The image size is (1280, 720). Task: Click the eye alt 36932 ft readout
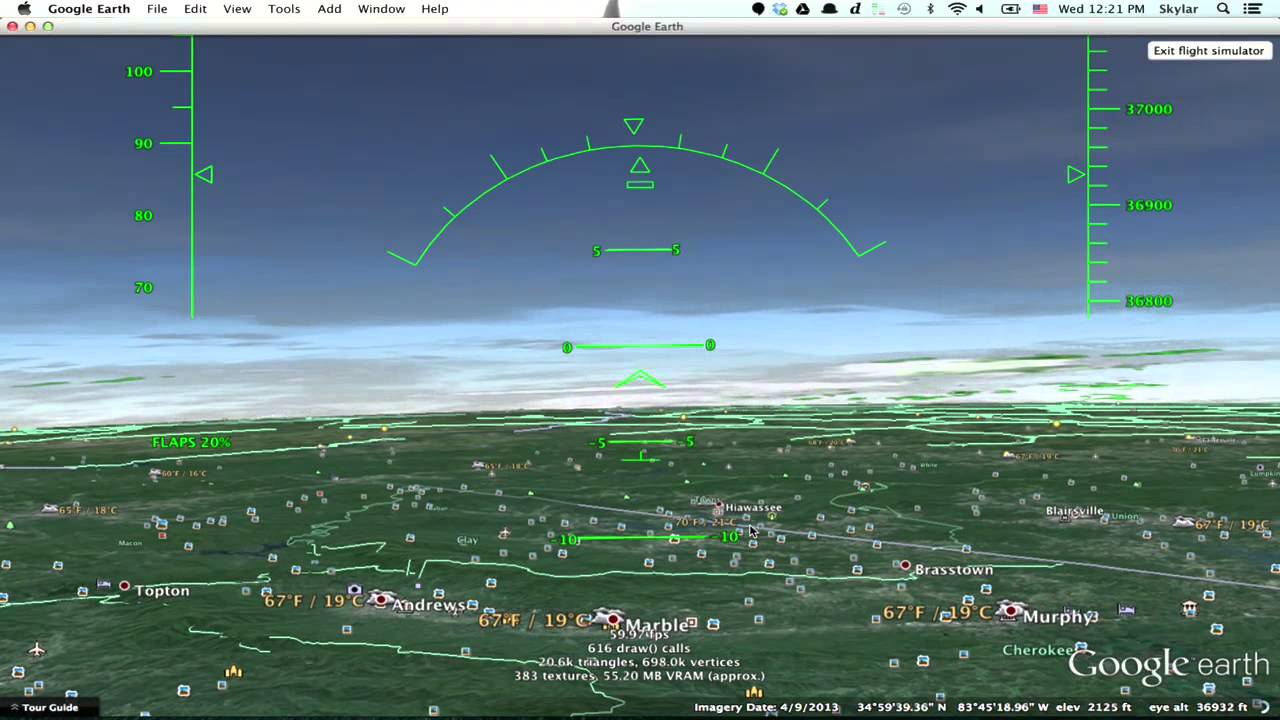point(1198,707)
